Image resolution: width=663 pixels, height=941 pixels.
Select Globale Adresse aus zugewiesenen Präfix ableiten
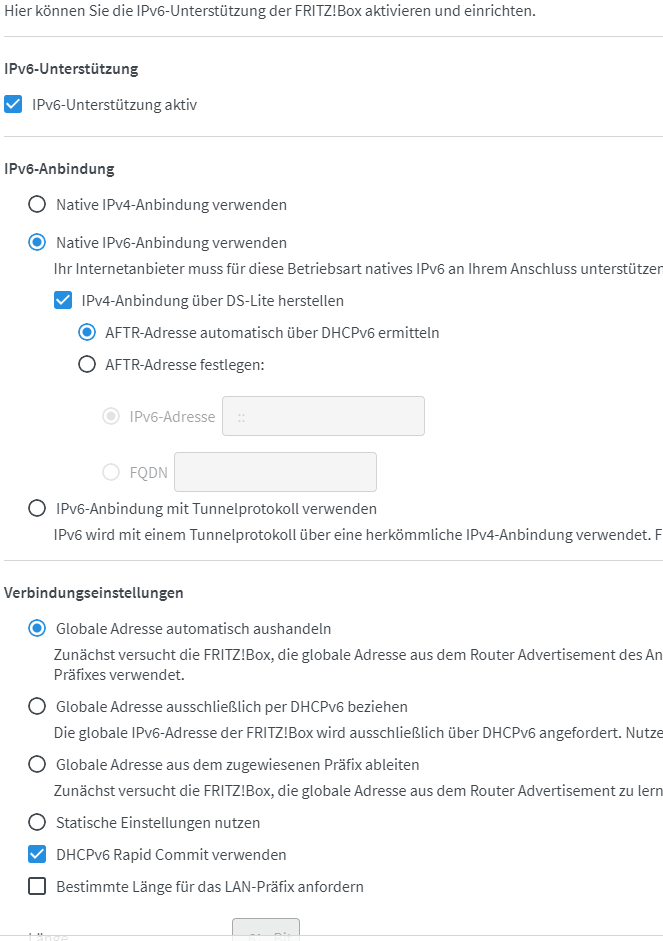pos(37,765)
